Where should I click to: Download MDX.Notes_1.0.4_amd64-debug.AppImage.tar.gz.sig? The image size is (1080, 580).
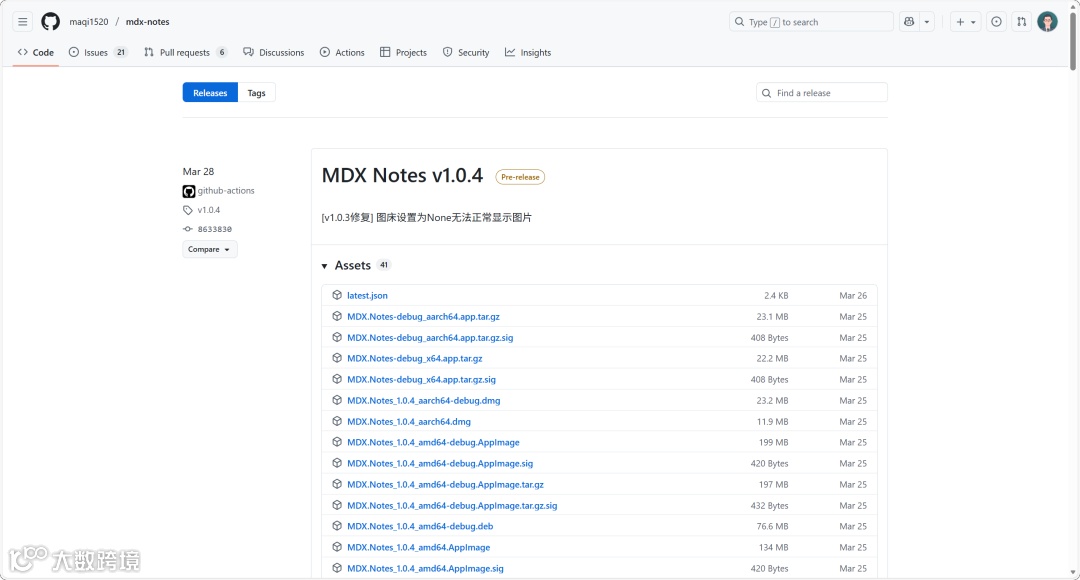pyautogui.click(x=452, y=506)
